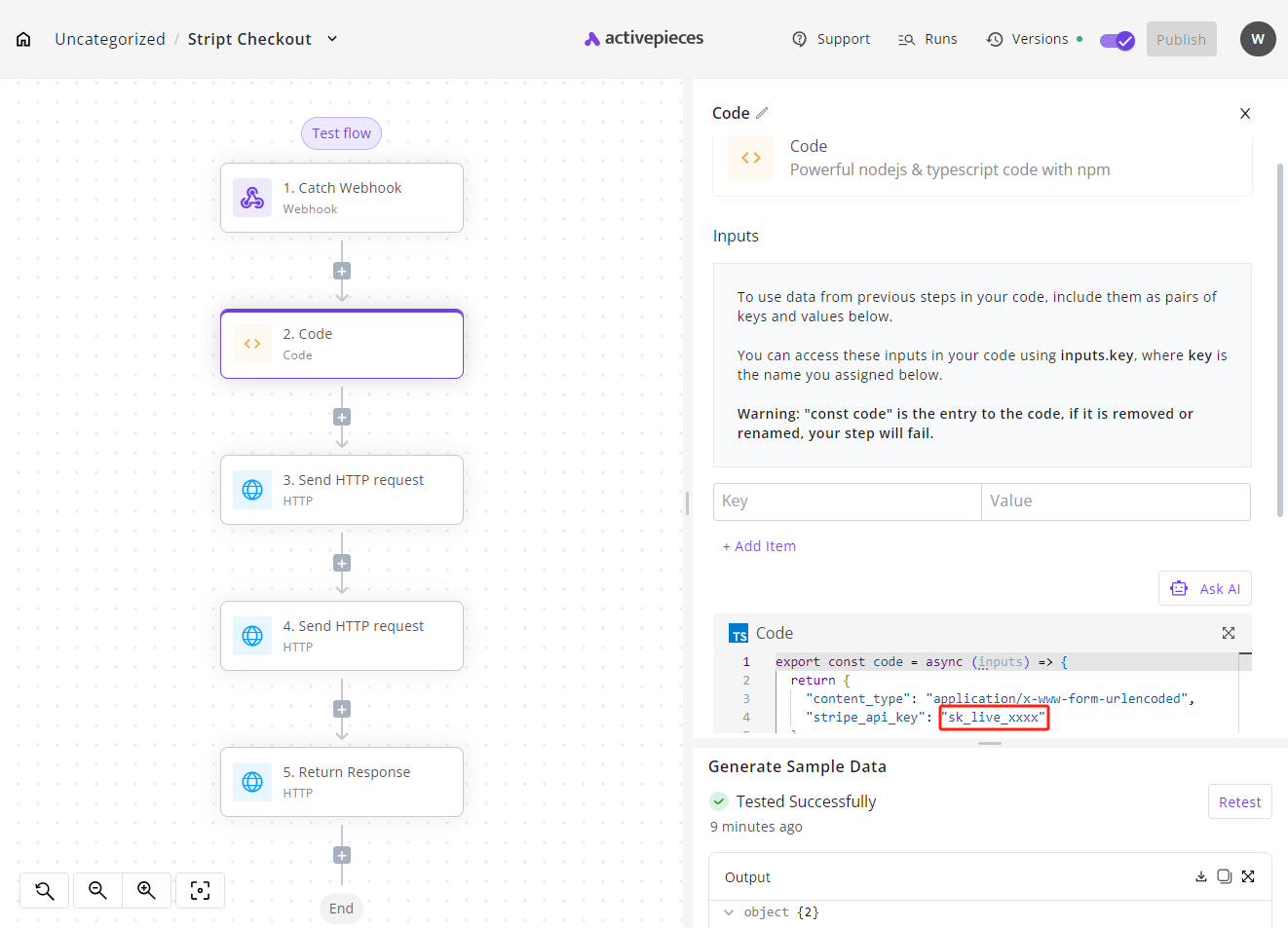Click the zoom out magnifier icon
Viewport: 1288px width, 928px height.
click(97, 890)
